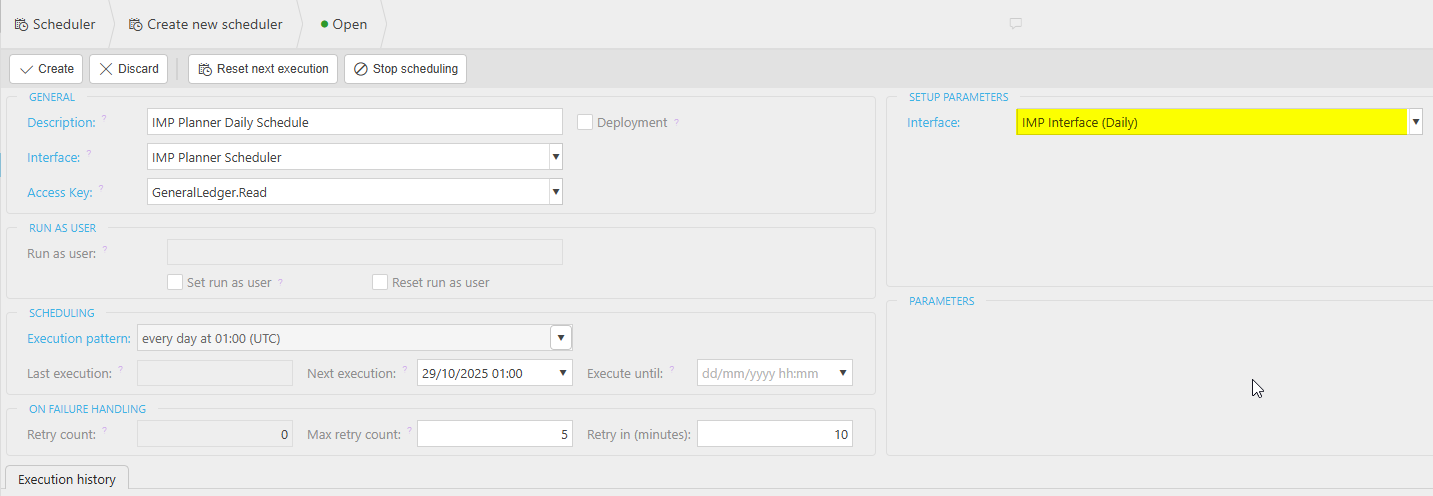Click the Description text input field
Image resolution: width=1433 pixels, height=496 pixels.
pyautogui.click(x=354, y=122)
